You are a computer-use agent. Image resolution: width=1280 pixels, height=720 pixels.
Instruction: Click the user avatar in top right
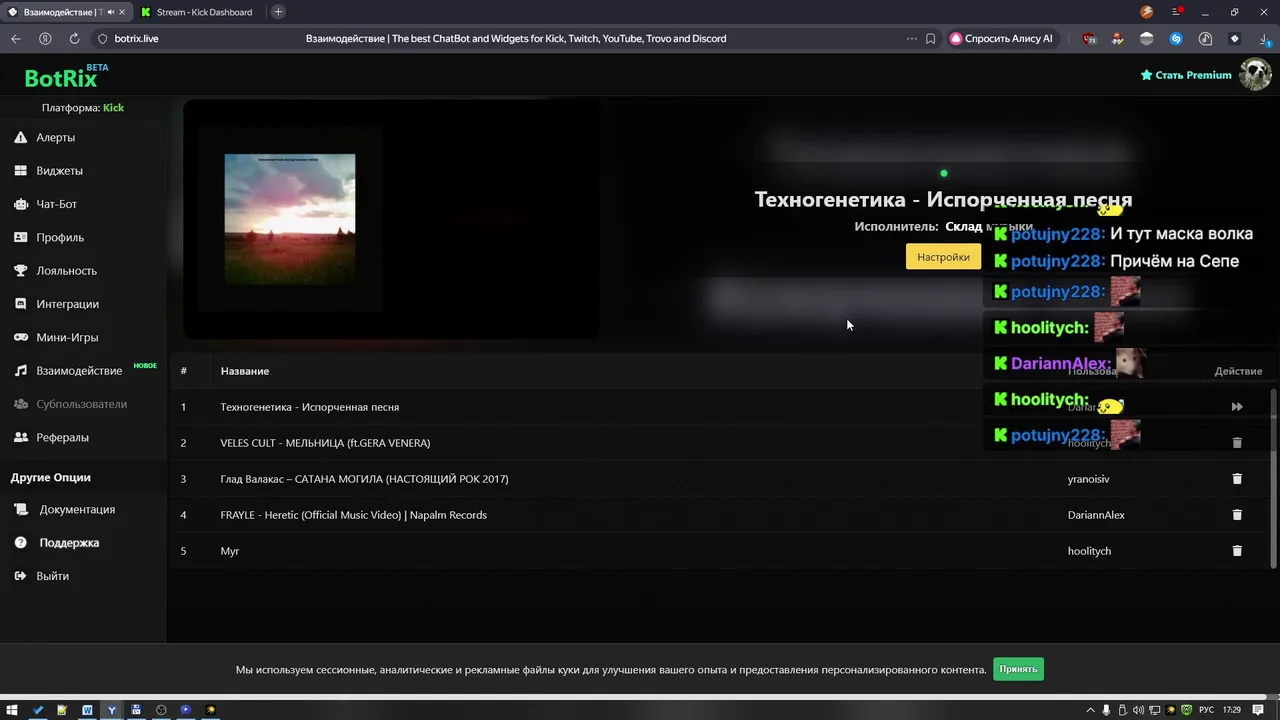pyautogui.click(x=1255, y=75)
